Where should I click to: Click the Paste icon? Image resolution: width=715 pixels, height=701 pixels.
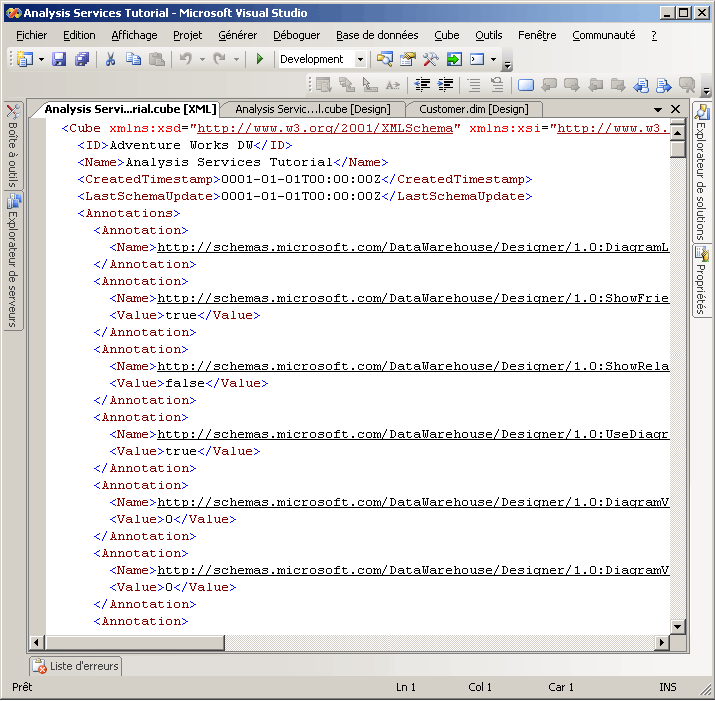(157, 59)
